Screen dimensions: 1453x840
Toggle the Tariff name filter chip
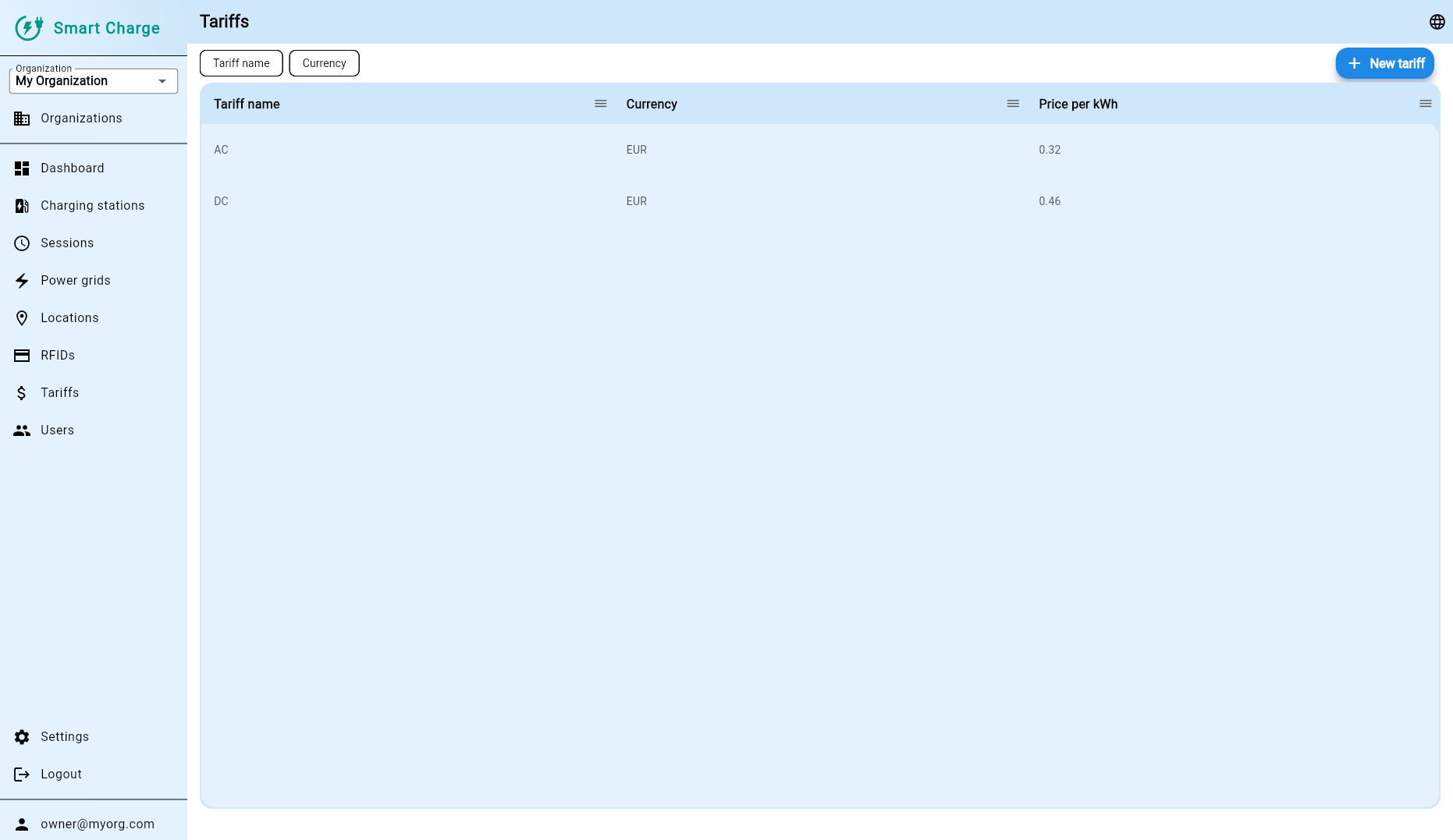coord(241,63)
